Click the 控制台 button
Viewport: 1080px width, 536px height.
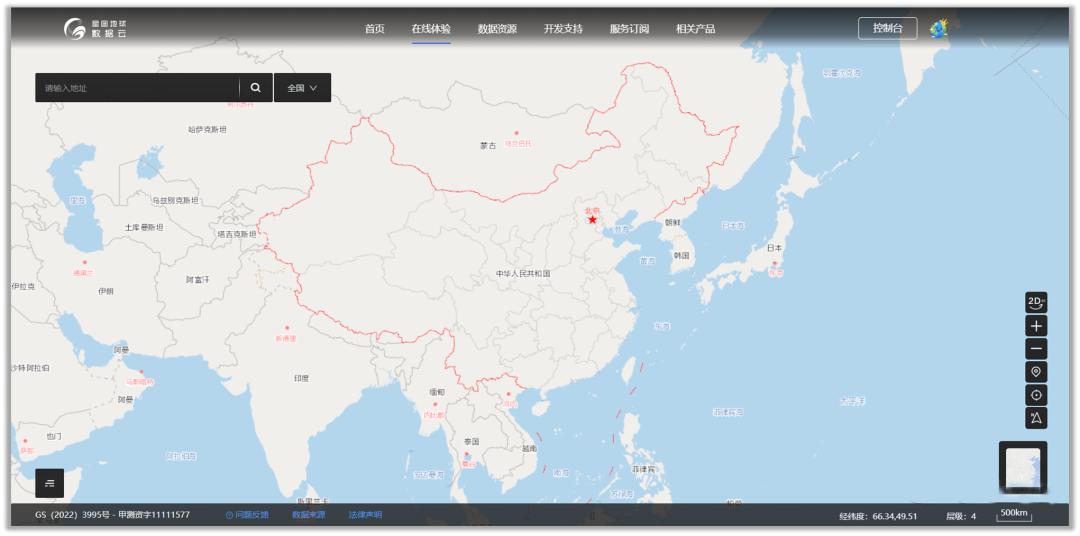pyautogui.click(x=887, y=29)
